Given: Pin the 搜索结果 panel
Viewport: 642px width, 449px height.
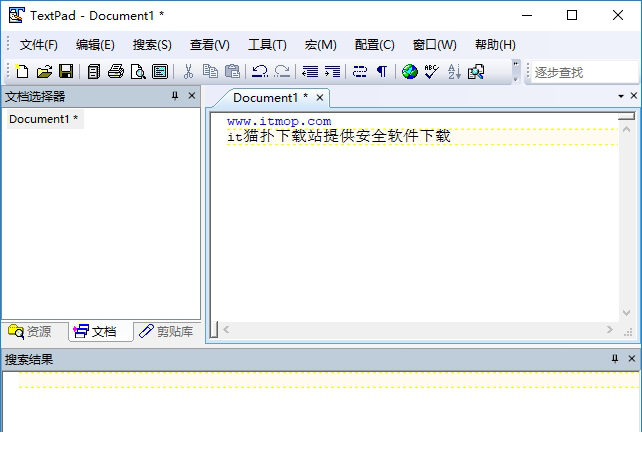Looking at the screenshot, I should tap(615, 359).
